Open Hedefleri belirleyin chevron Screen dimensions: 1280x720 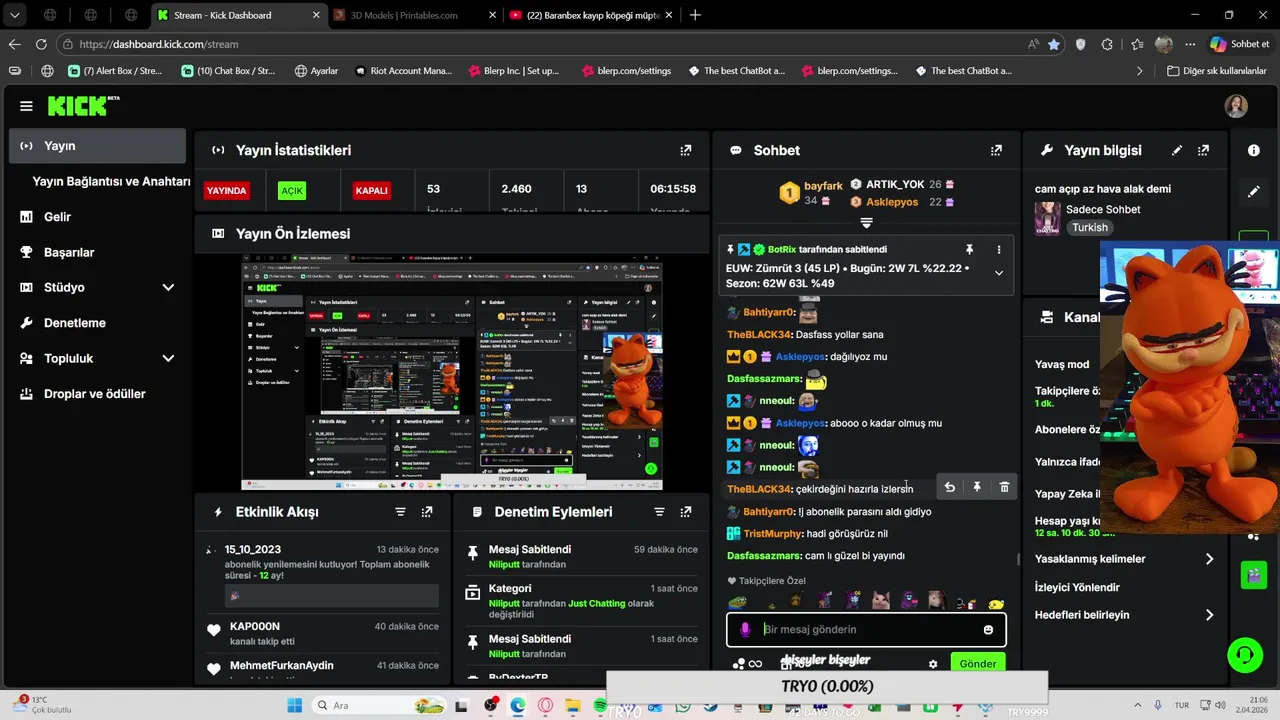(x=1209, y=615)
